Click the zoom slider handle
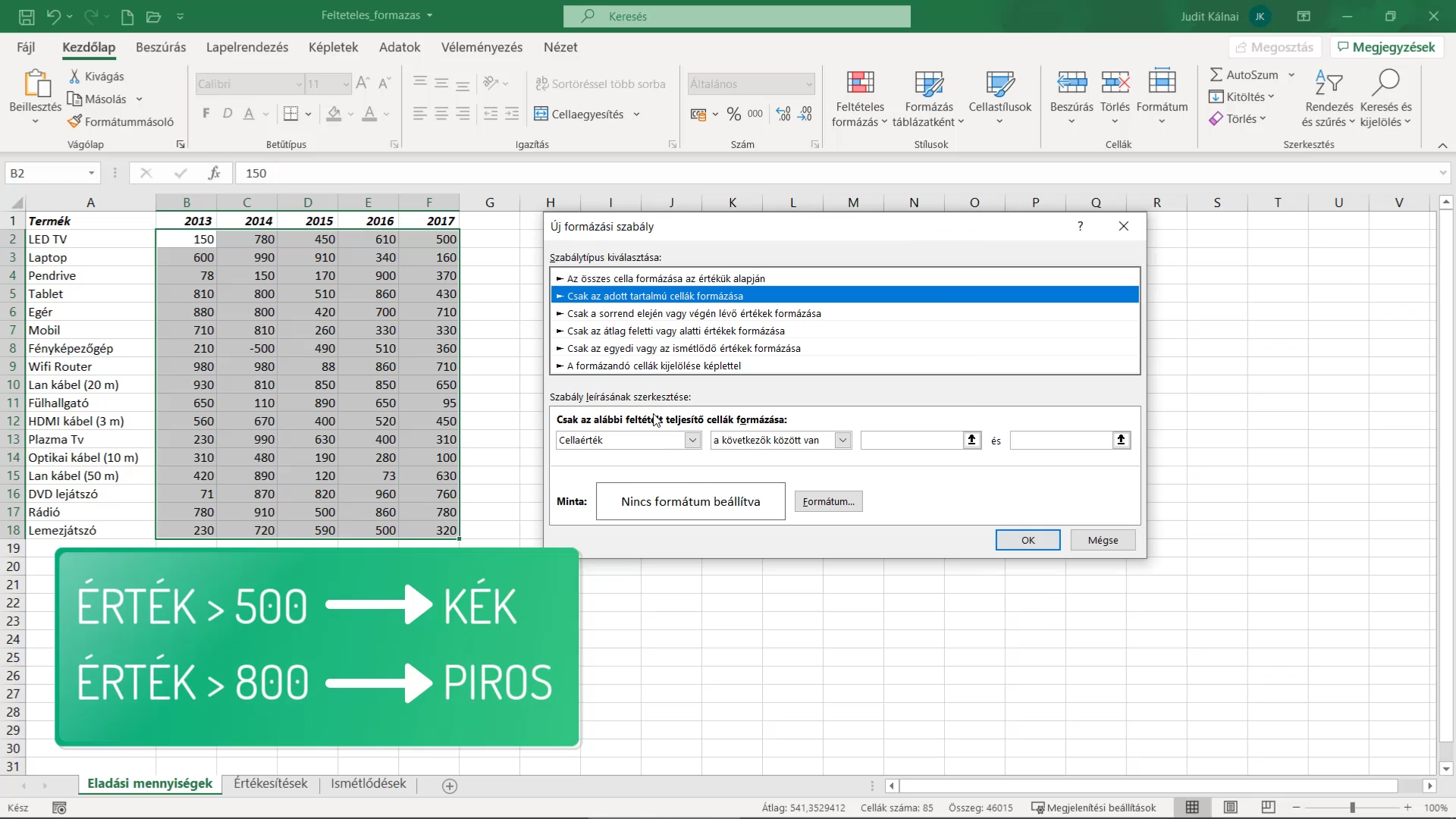Viewport: 1456px width, 819px height. [1352, 808]
